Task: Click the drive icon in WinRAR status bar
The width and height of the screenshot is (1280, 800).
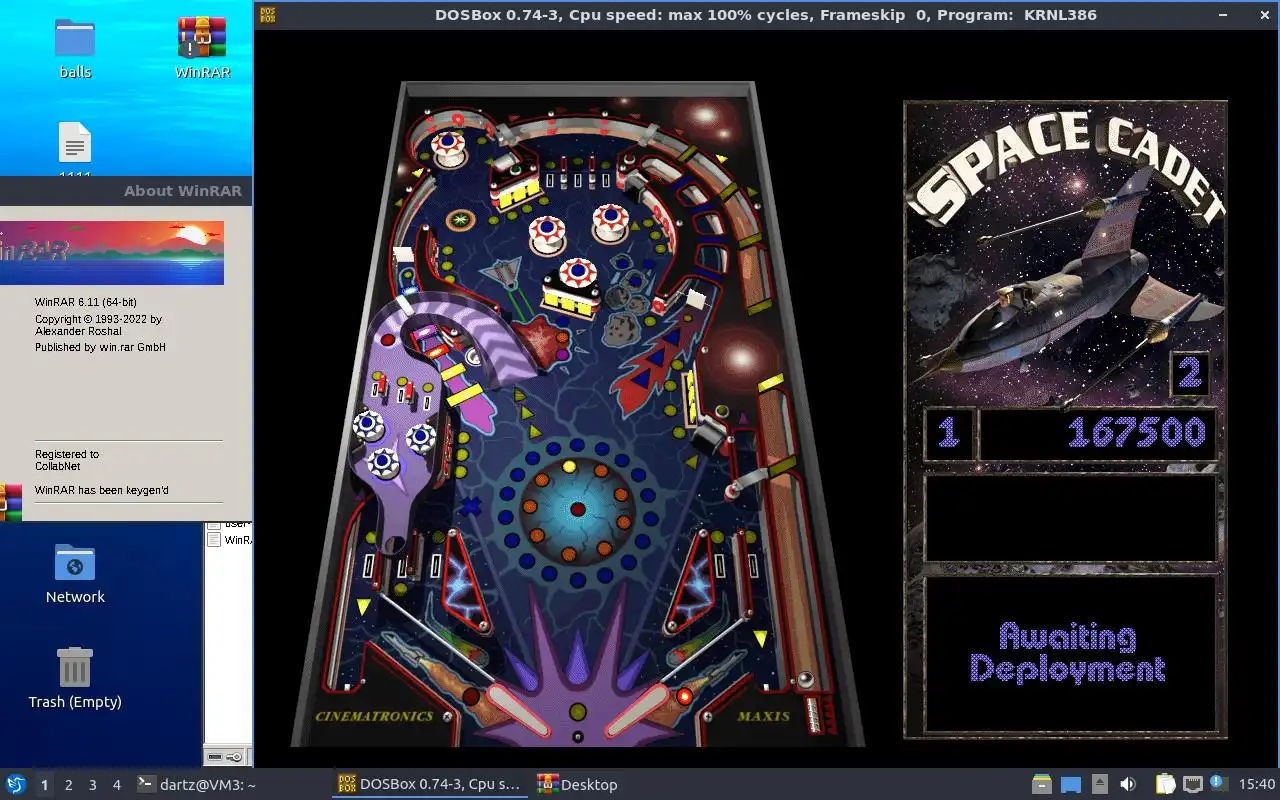Action: pos(215,757)
